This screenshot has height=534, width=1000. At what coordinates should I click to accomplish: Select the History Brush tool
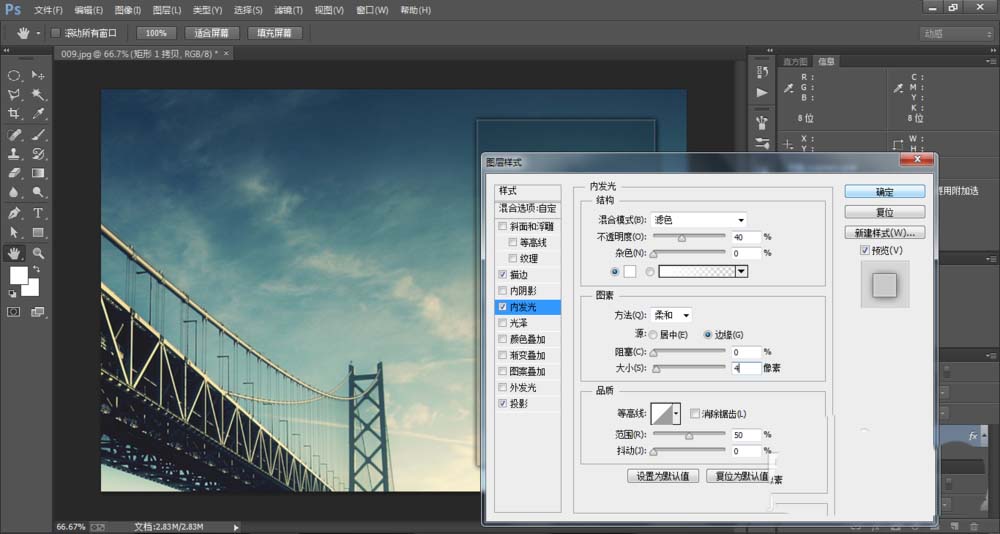pos(38,154)
